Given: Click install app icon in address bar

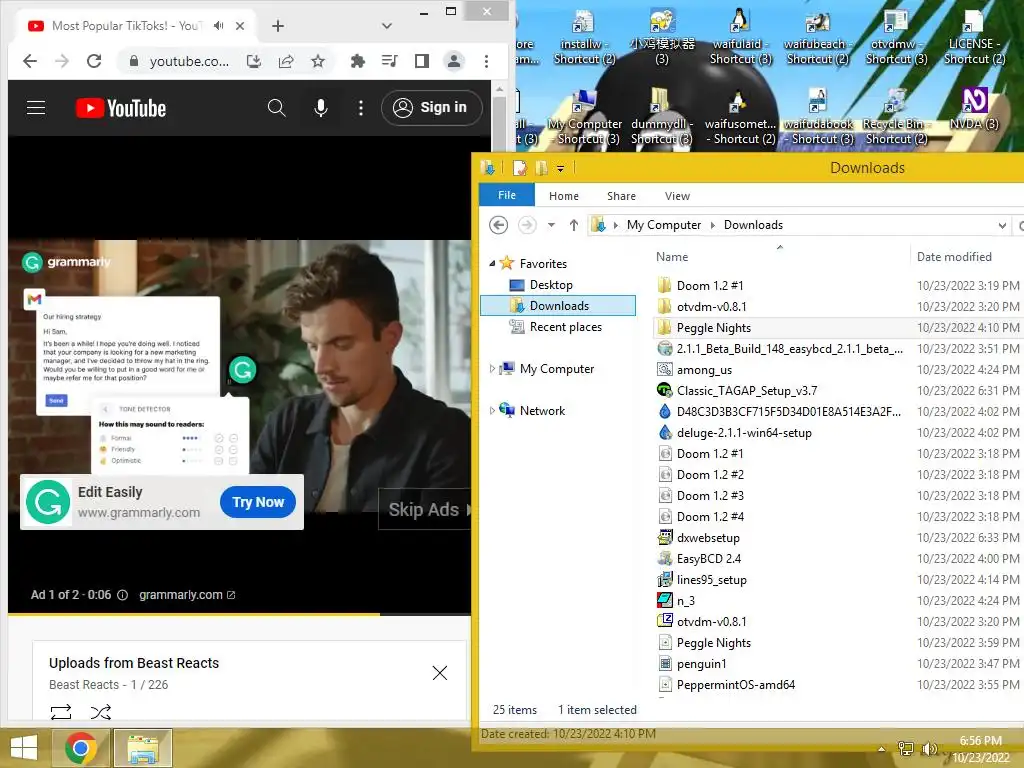Looking at the screenshot, I should coord(254,61).
